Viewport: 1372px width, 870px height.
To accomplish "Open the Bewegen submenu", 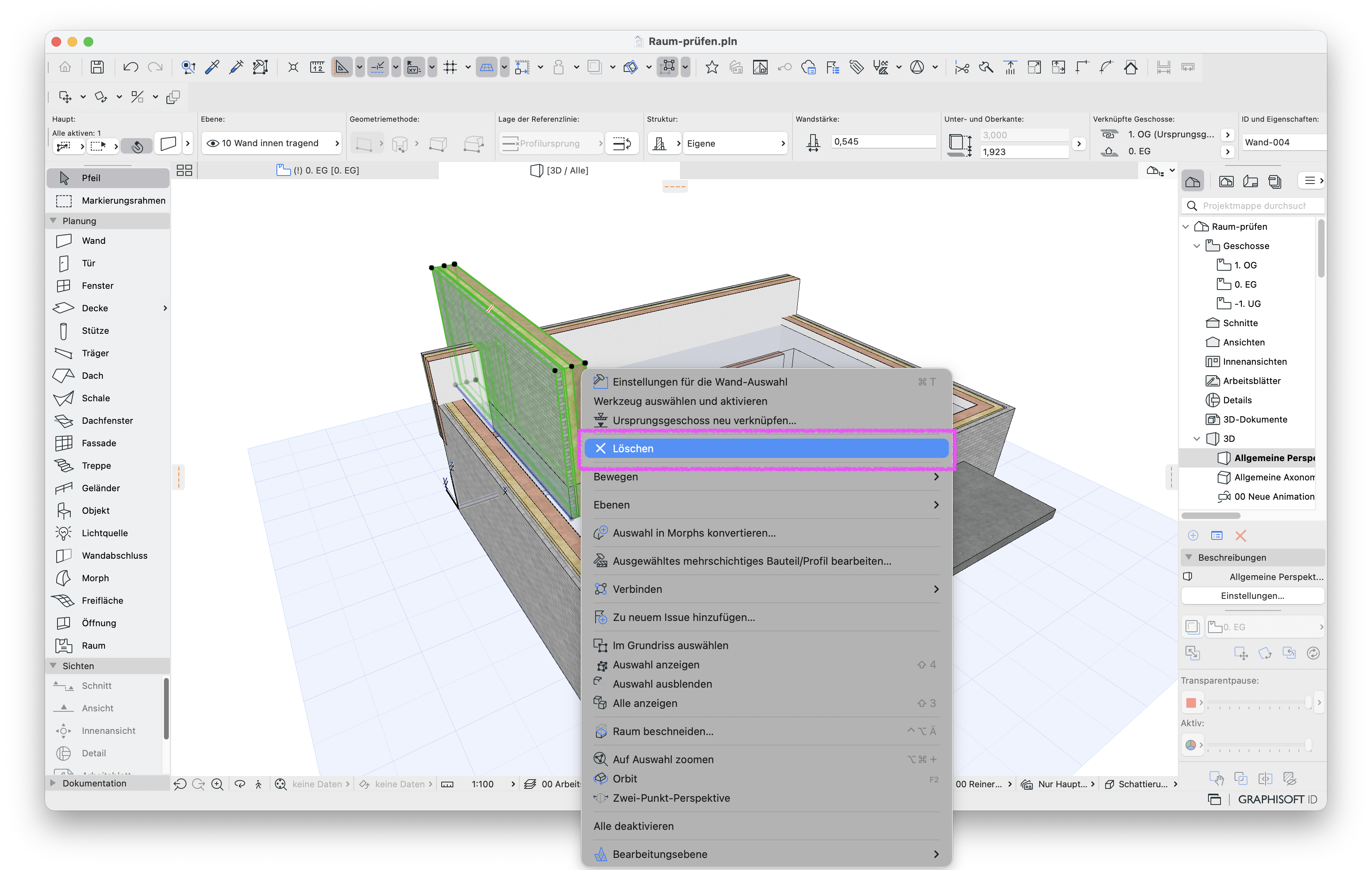I will coord(766,476).
